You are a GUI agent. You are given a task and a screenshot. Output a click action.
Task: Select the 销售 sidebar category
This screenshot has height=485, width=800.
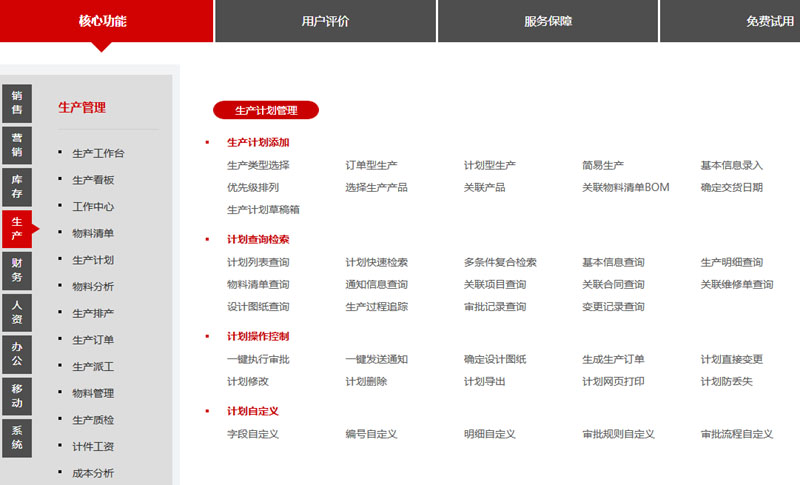click(x=17, y=103)
